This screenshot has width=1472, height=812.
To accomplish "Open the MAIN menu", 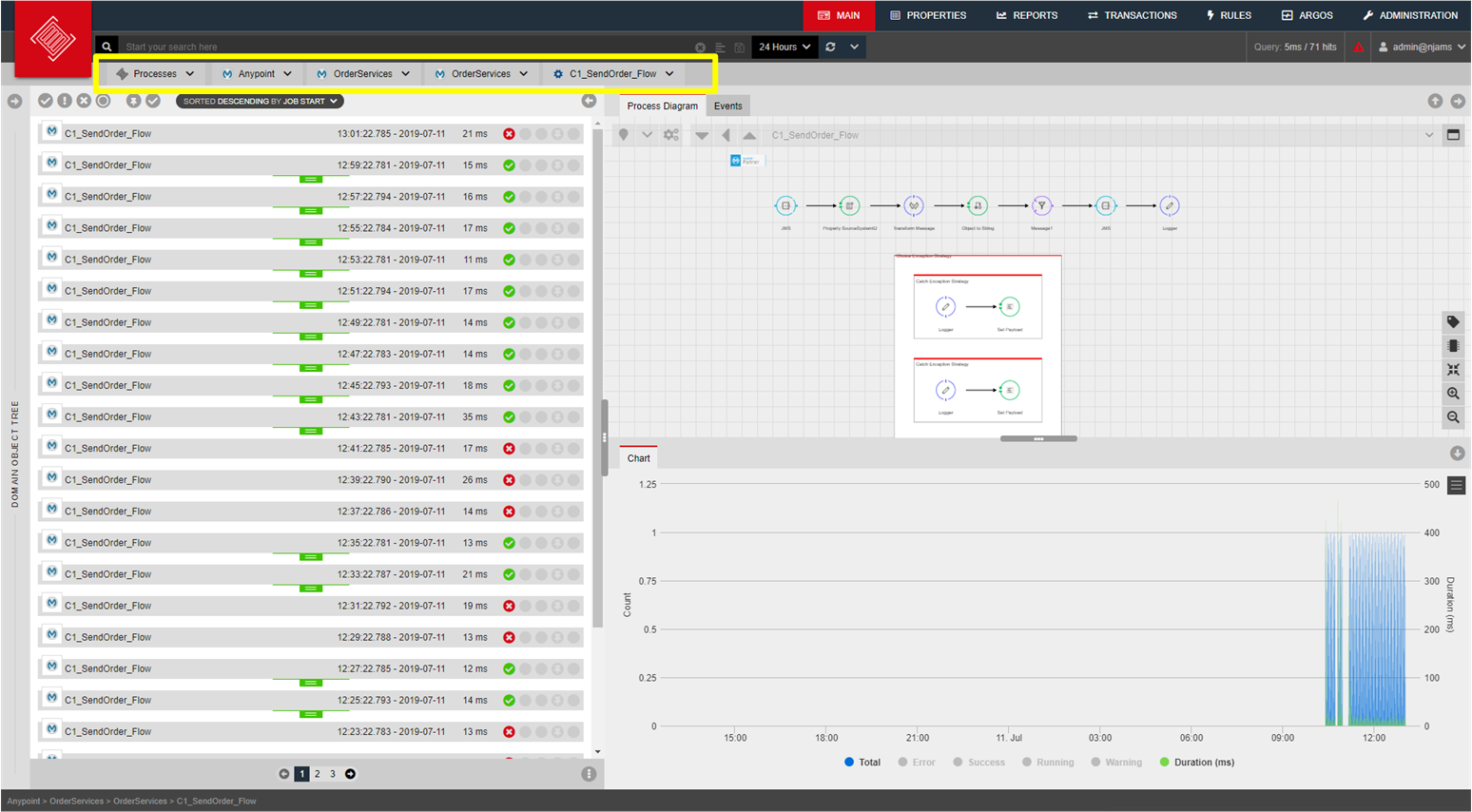I will [839, 15].
